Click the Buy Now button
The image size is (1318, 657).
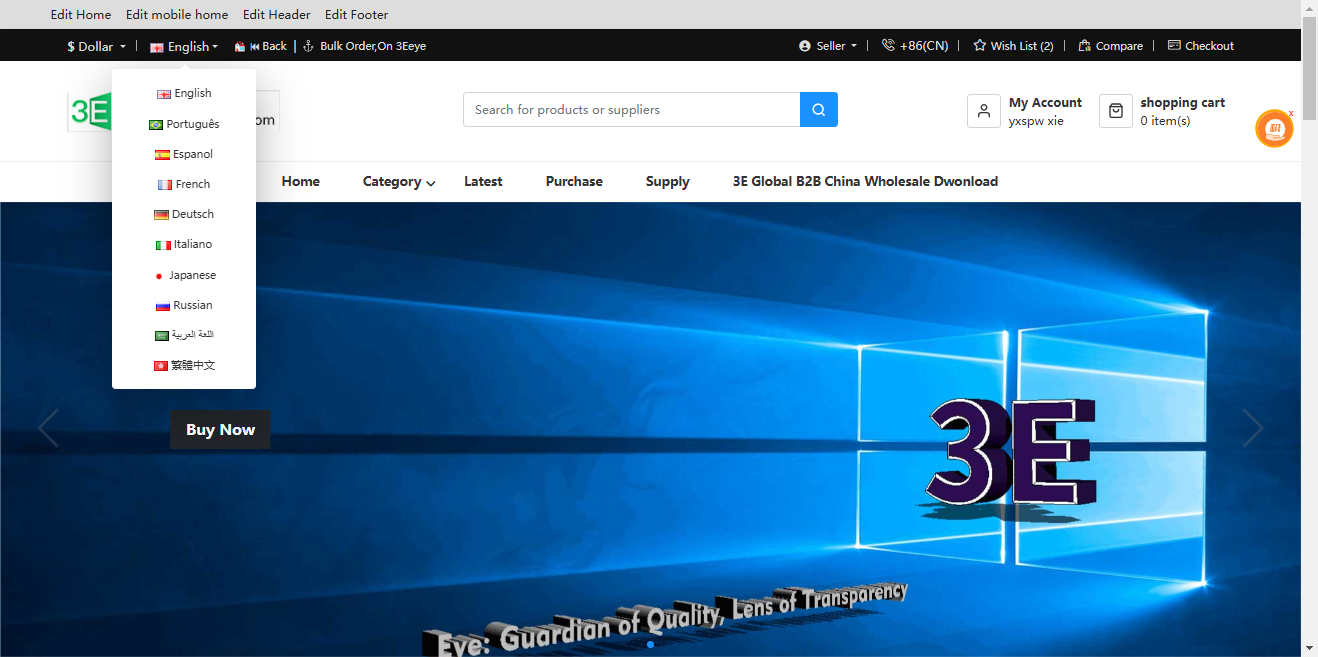click(220, 429)
